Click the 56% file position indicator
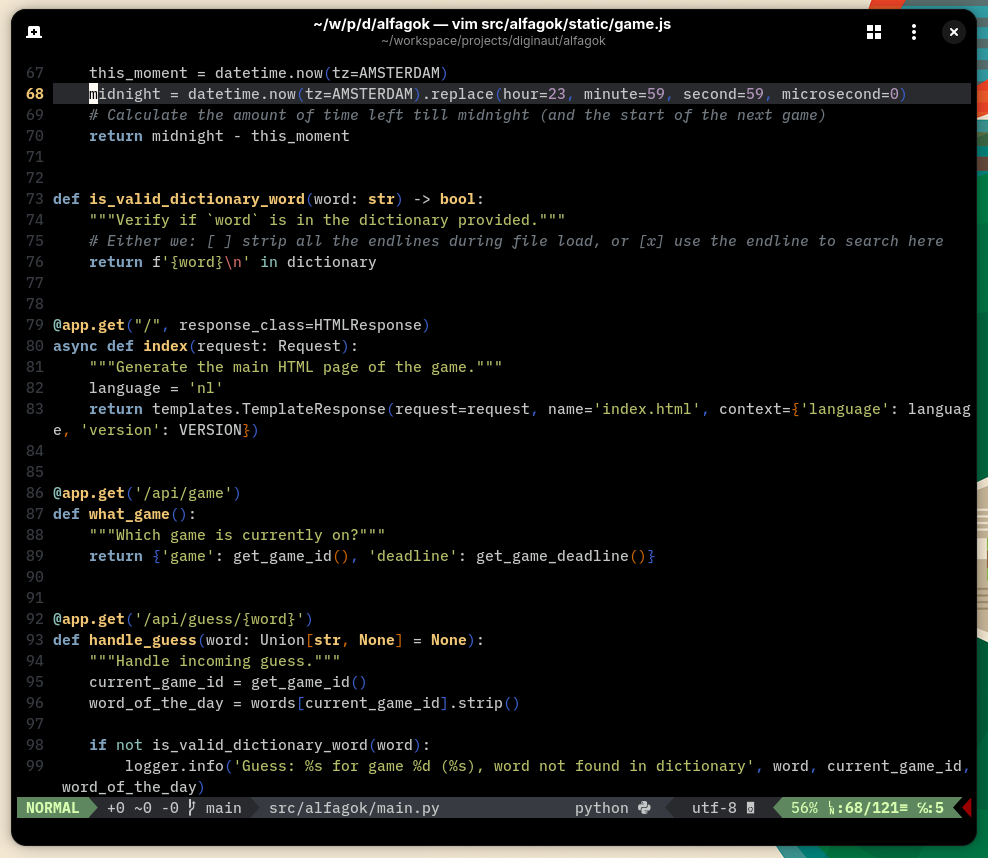Viewport: 988px width, 858px height. coord(804,807)
